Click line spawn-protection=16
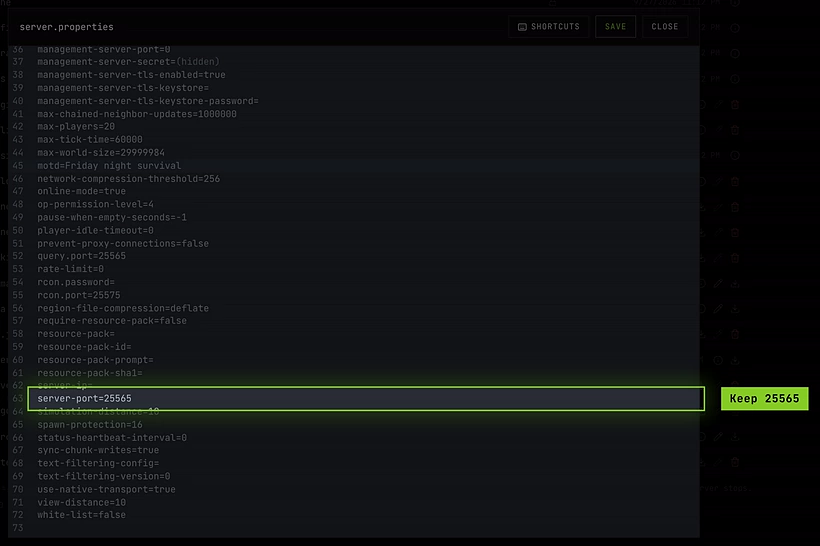The width and height of the screenshot is (820, 546). pyautogui.click(x=90, y=425)
